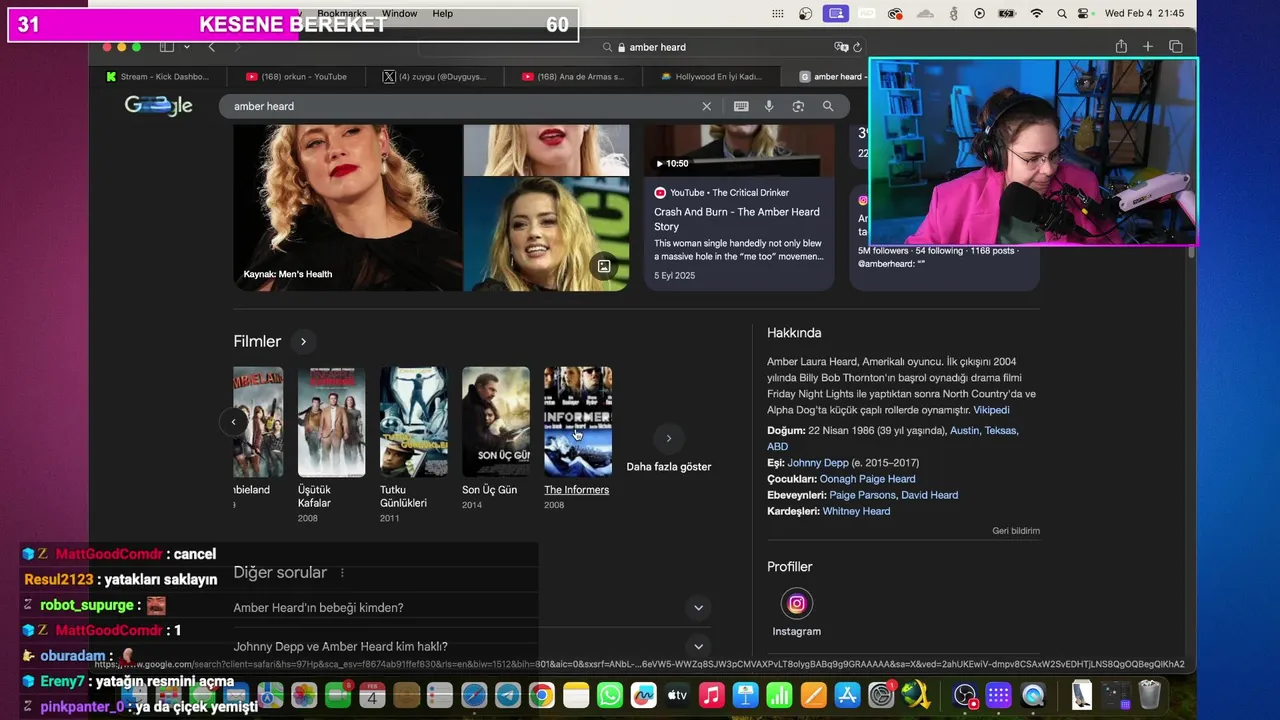The width and height of the screenshot is (1280, 720).
Task: Switch to Hollywood En İyi Kadın tab
Action: coord(711,77)
